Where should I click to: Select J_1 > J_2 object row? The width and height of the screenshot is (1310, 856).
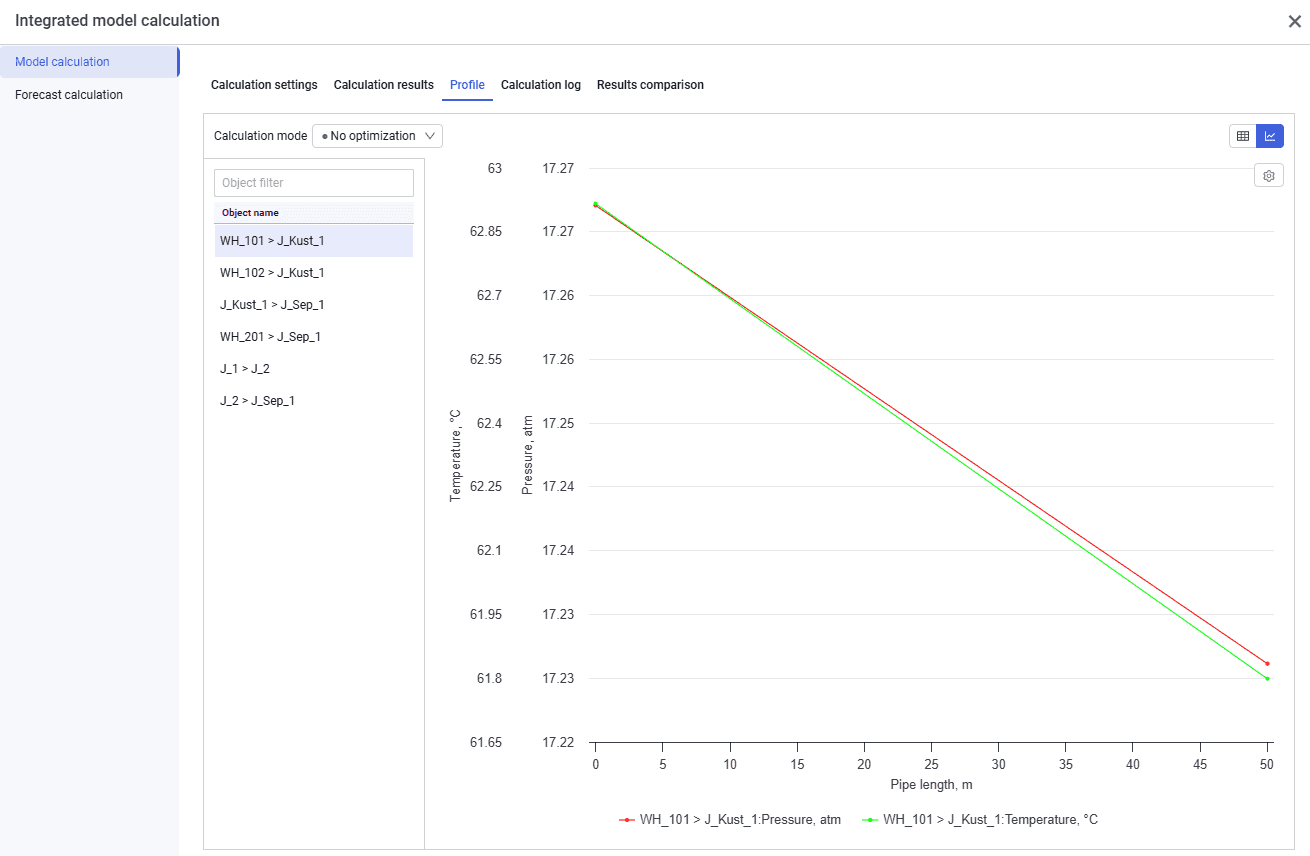pyautogui.click(x=314, y=369)
